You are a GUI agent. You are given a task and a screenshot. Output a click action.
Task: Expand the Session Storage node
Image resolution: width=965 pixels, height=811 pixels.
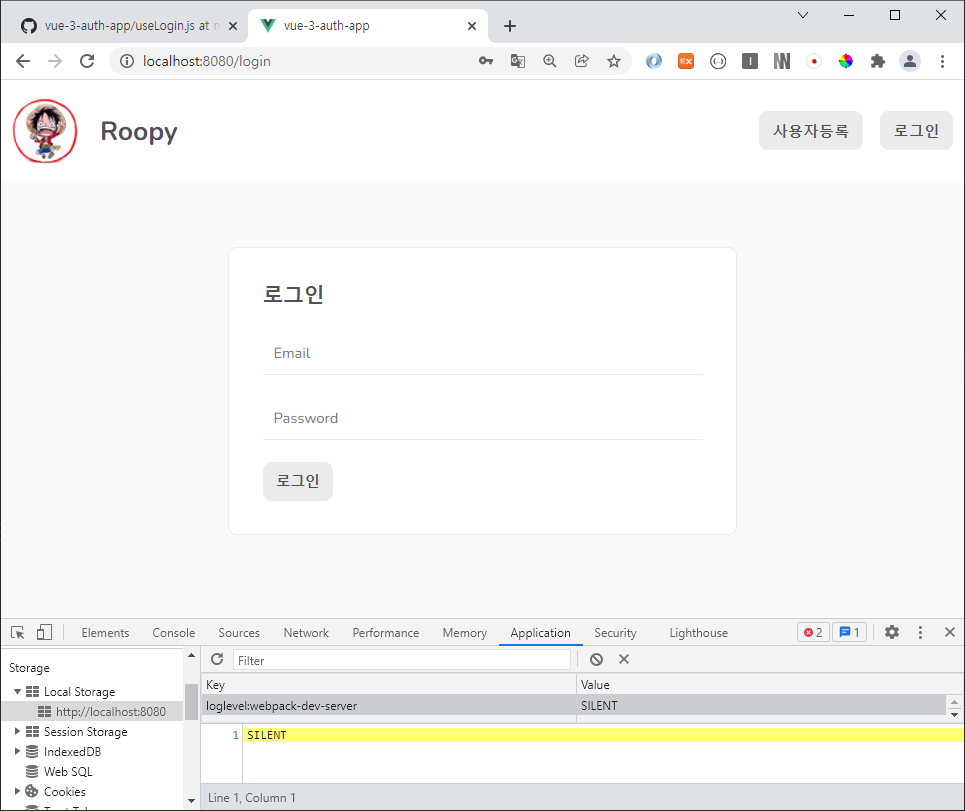[x=17, y=731]
